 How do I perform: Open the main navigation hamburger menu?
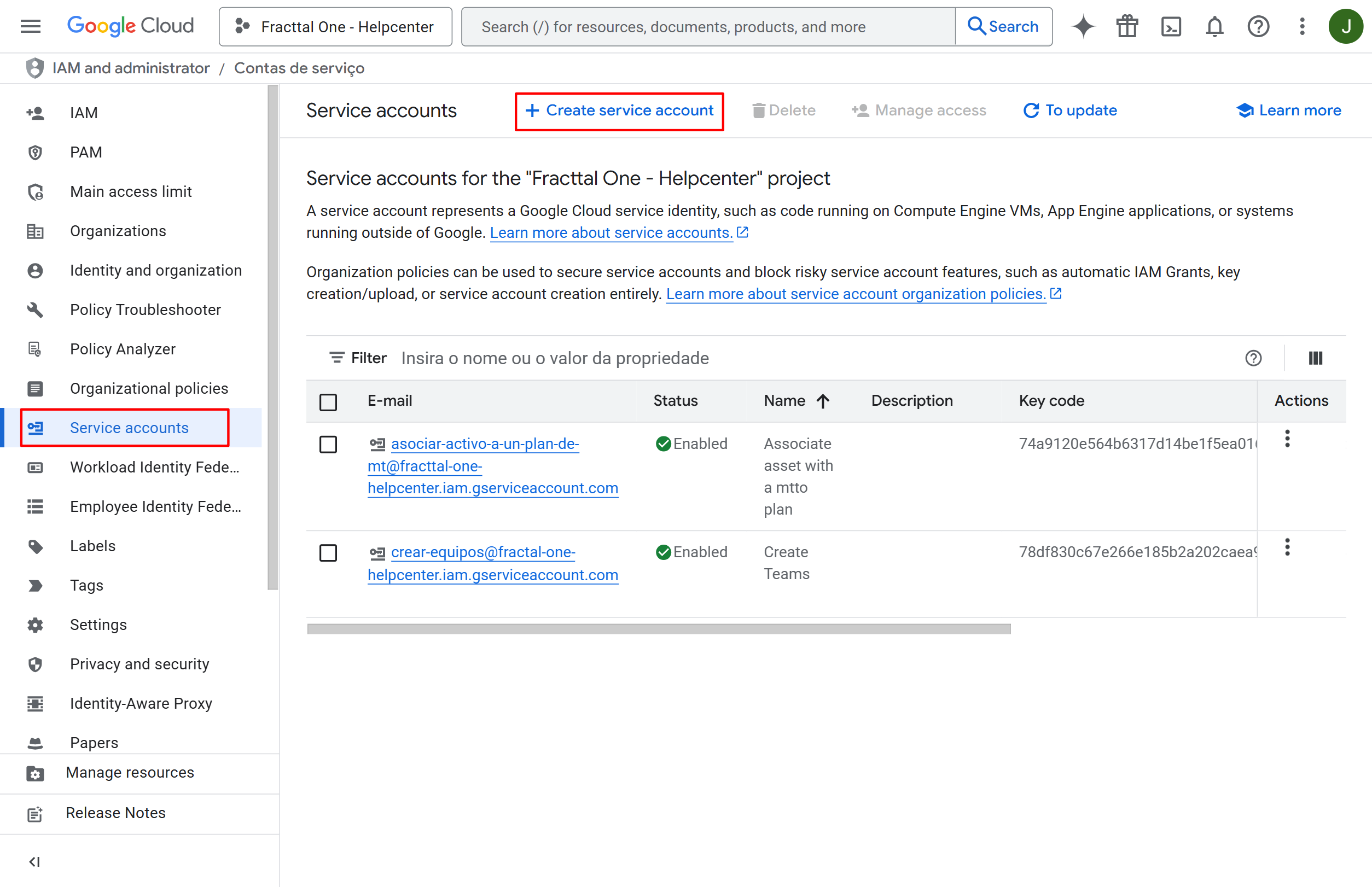[31, 26]
